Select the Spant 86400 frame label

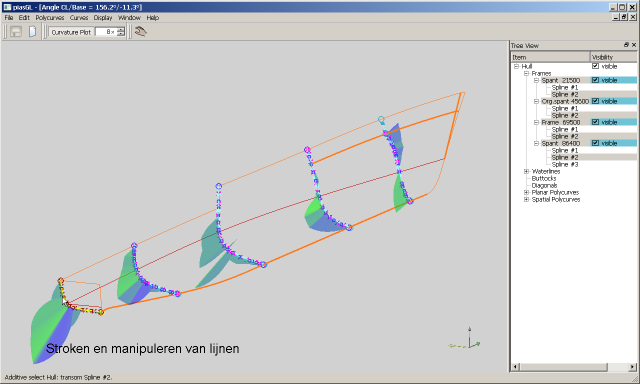[x=560, y=143]
